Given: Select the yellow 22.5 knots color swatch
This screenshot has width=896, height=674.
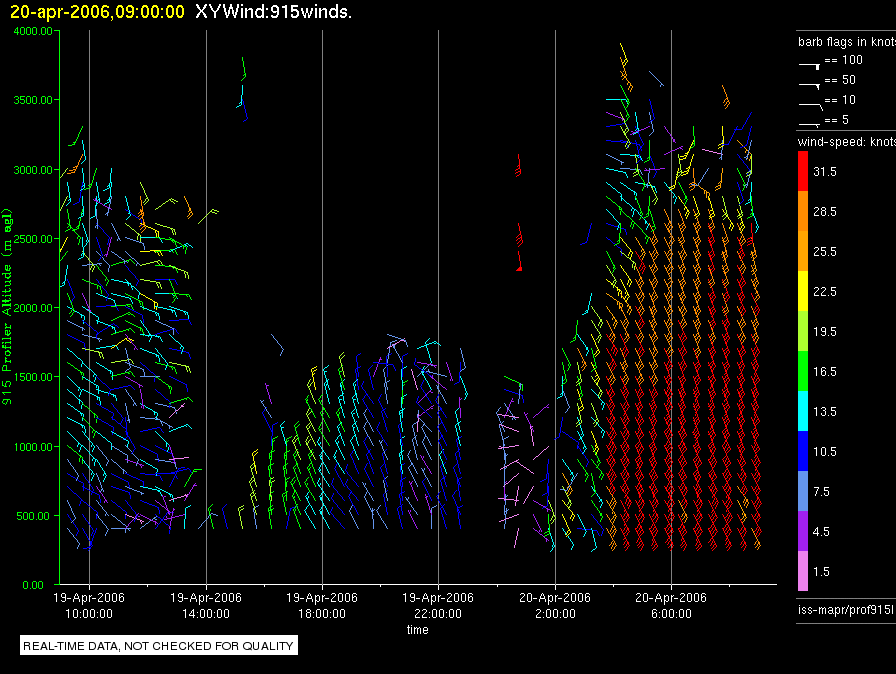Looking at the screenshot, I should (802, 291).
